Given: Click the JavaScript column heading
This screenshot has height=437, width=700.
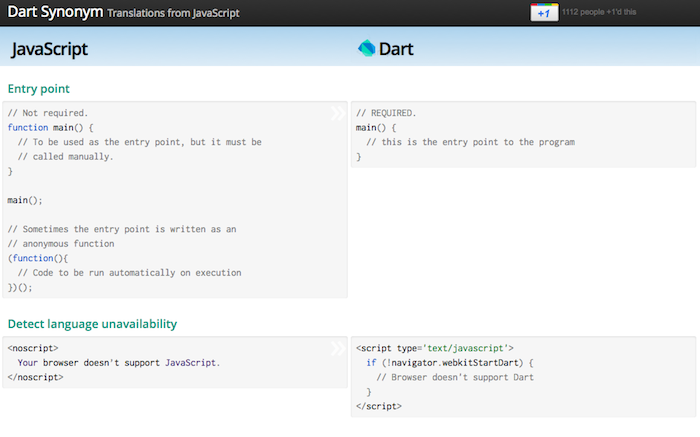Looking at the screenshot, I should 49,49.
